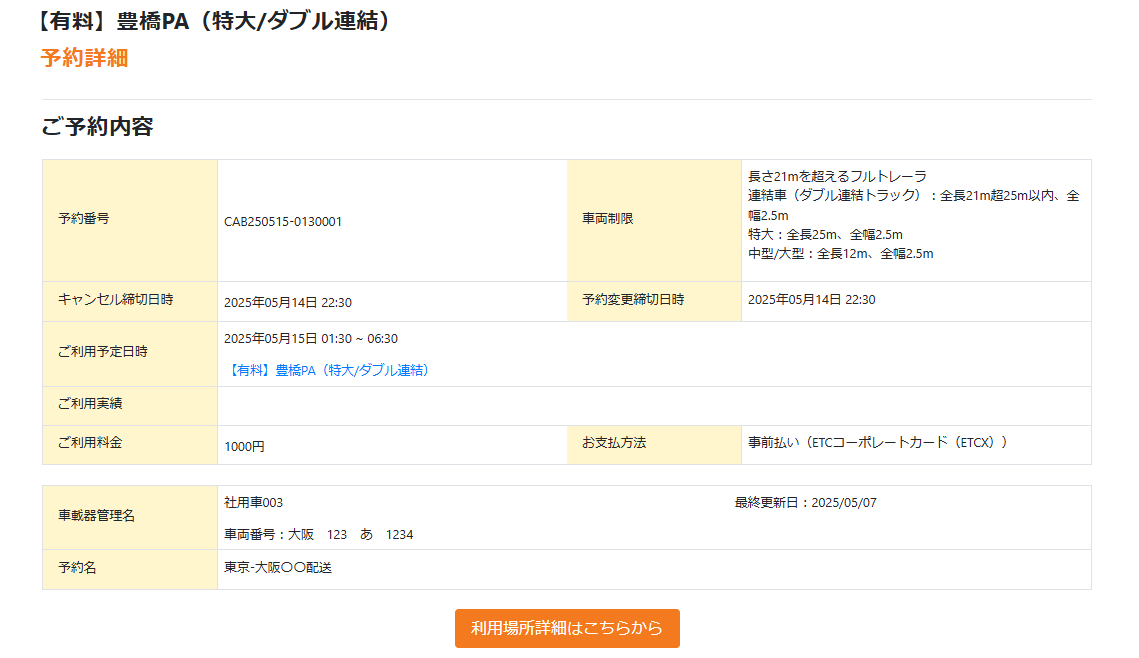This screenshot has height=658, width=1139.
Task: Click the empty ご利用実績 value cell
Action: [653, 405]
